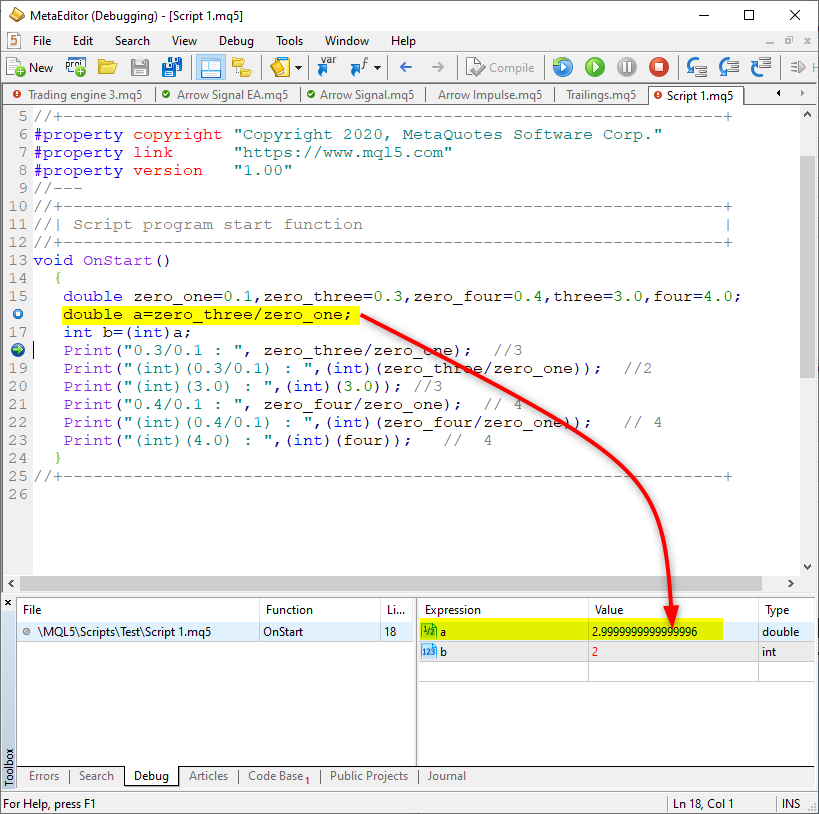
Task: Open the styler icon in toolbar
Action: pyautogui.click(x=280, y=67)
